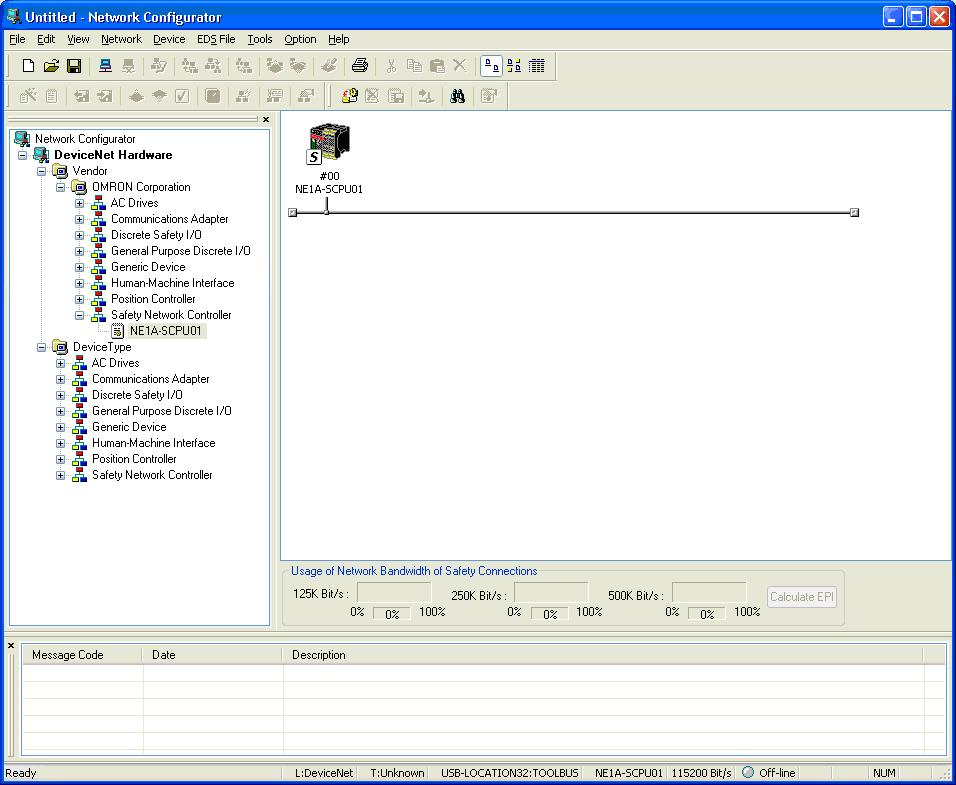Click USB-LOCATION32:TOOLBUS in status bar
956x785 pixels.
tap(510, 773)
